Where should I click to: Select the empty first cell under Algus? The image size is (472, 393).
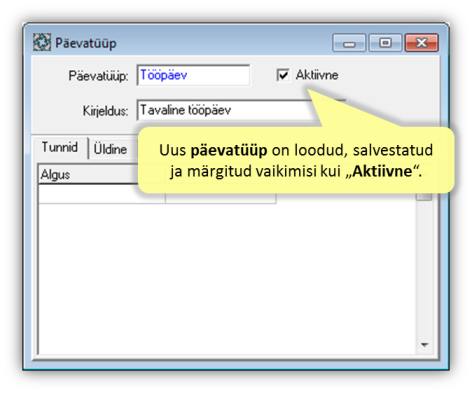click(x=102, y=194)
